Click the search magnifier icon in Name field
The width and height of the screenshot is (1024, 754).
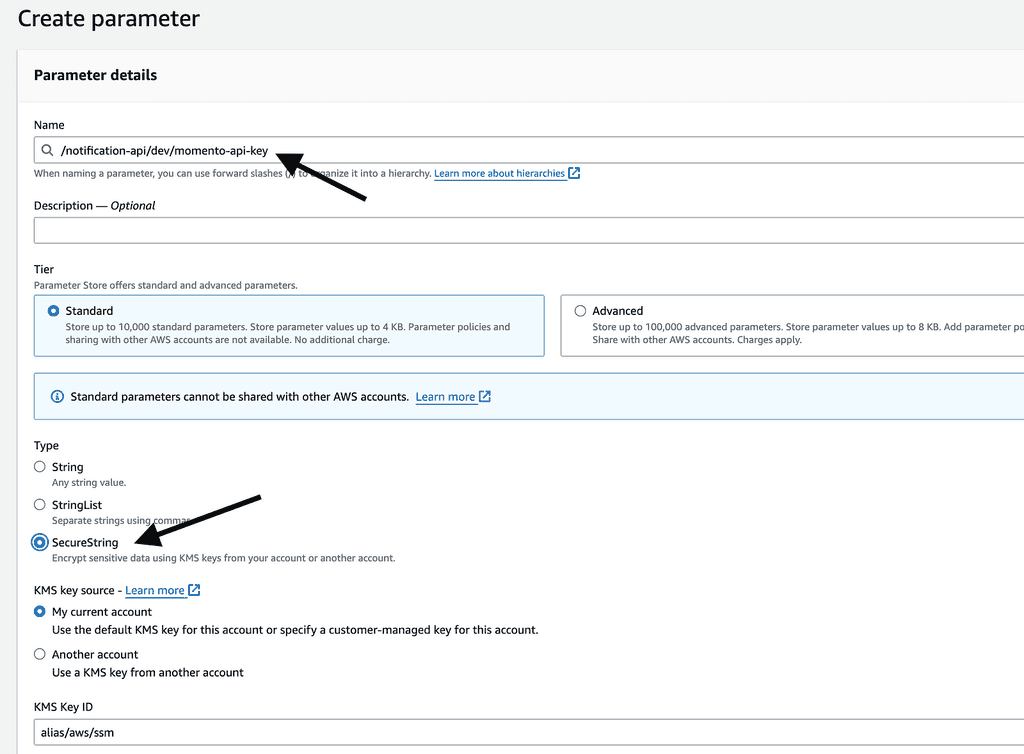click(47, 151)
